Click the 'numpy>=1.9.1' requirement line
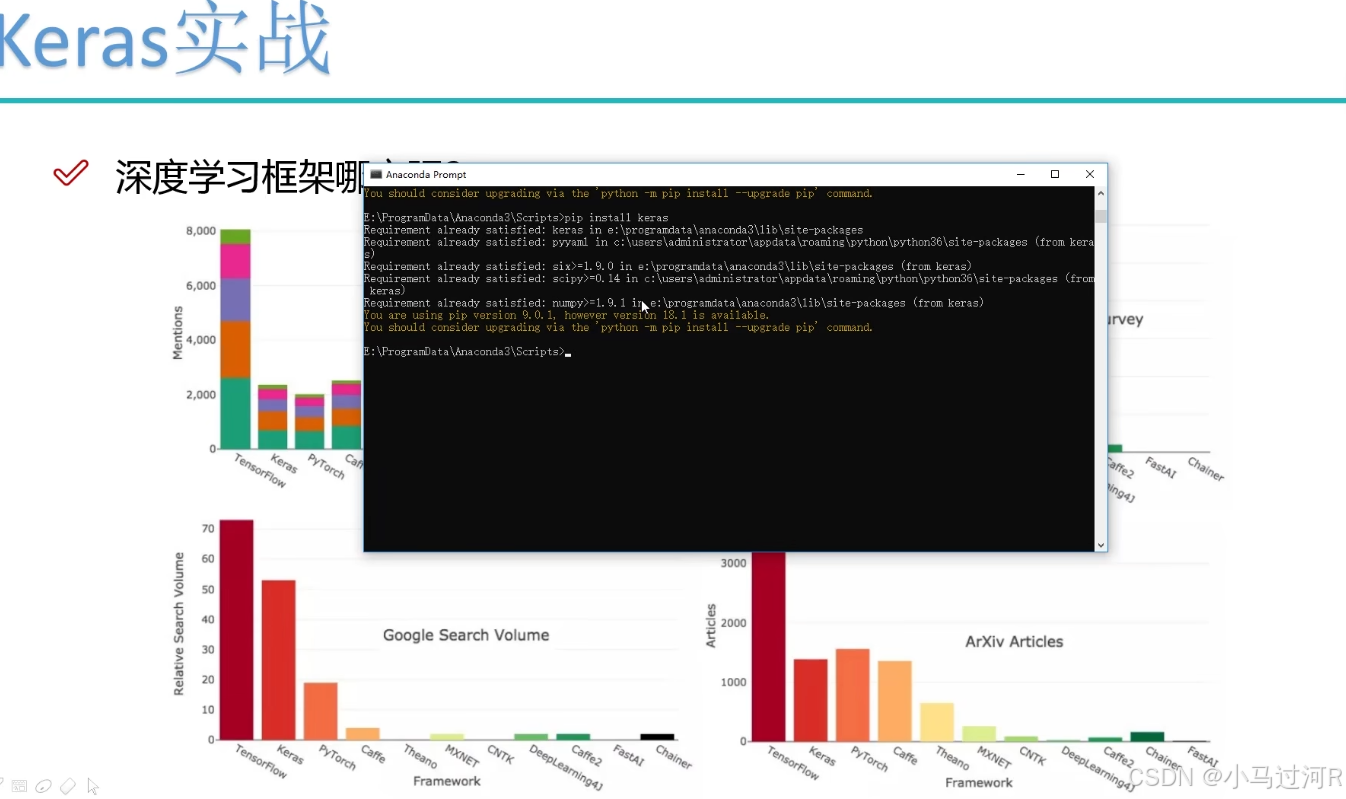 pos(674,303)
